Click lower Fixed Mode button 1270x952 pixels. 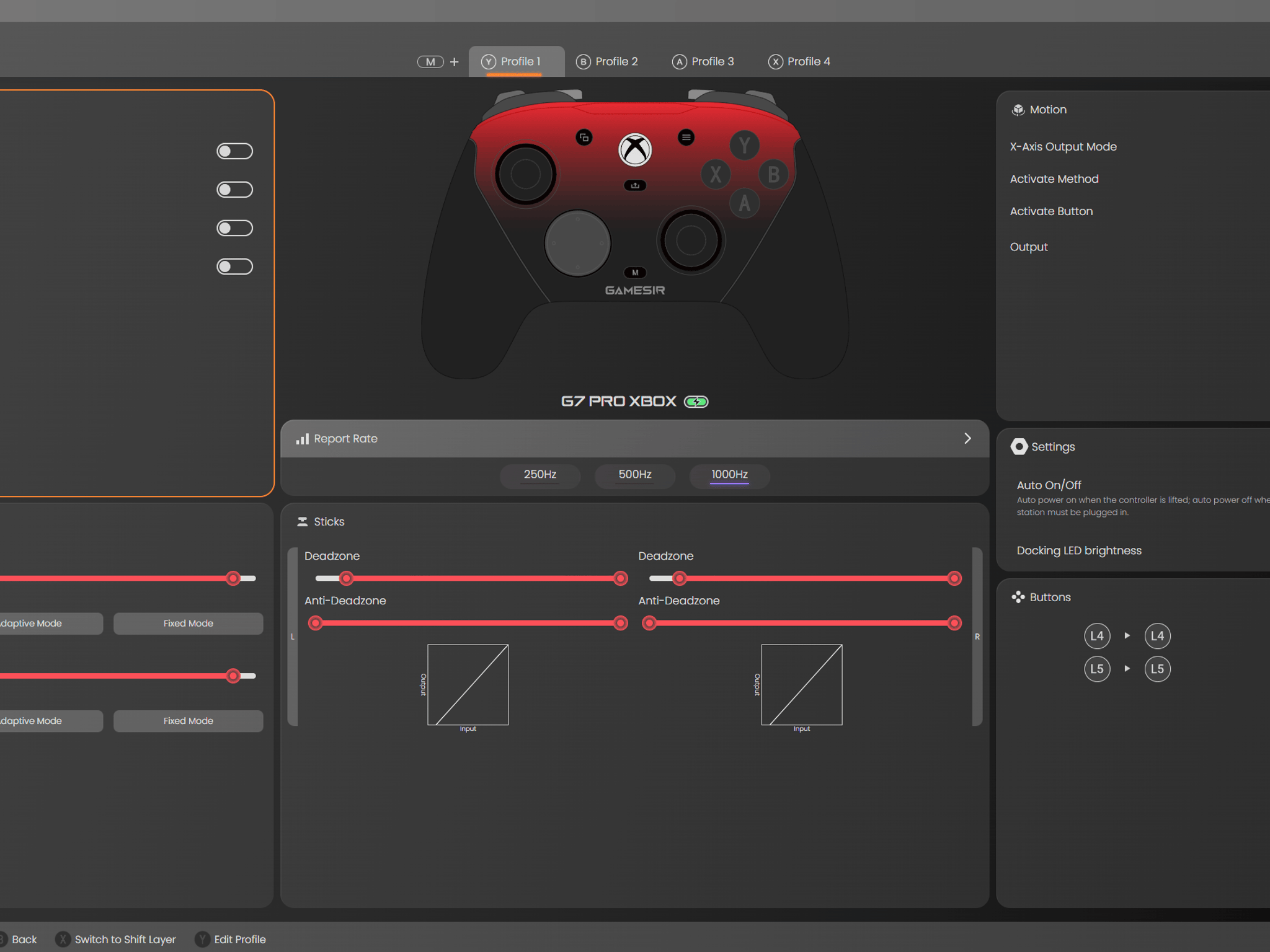click(188, 721)
